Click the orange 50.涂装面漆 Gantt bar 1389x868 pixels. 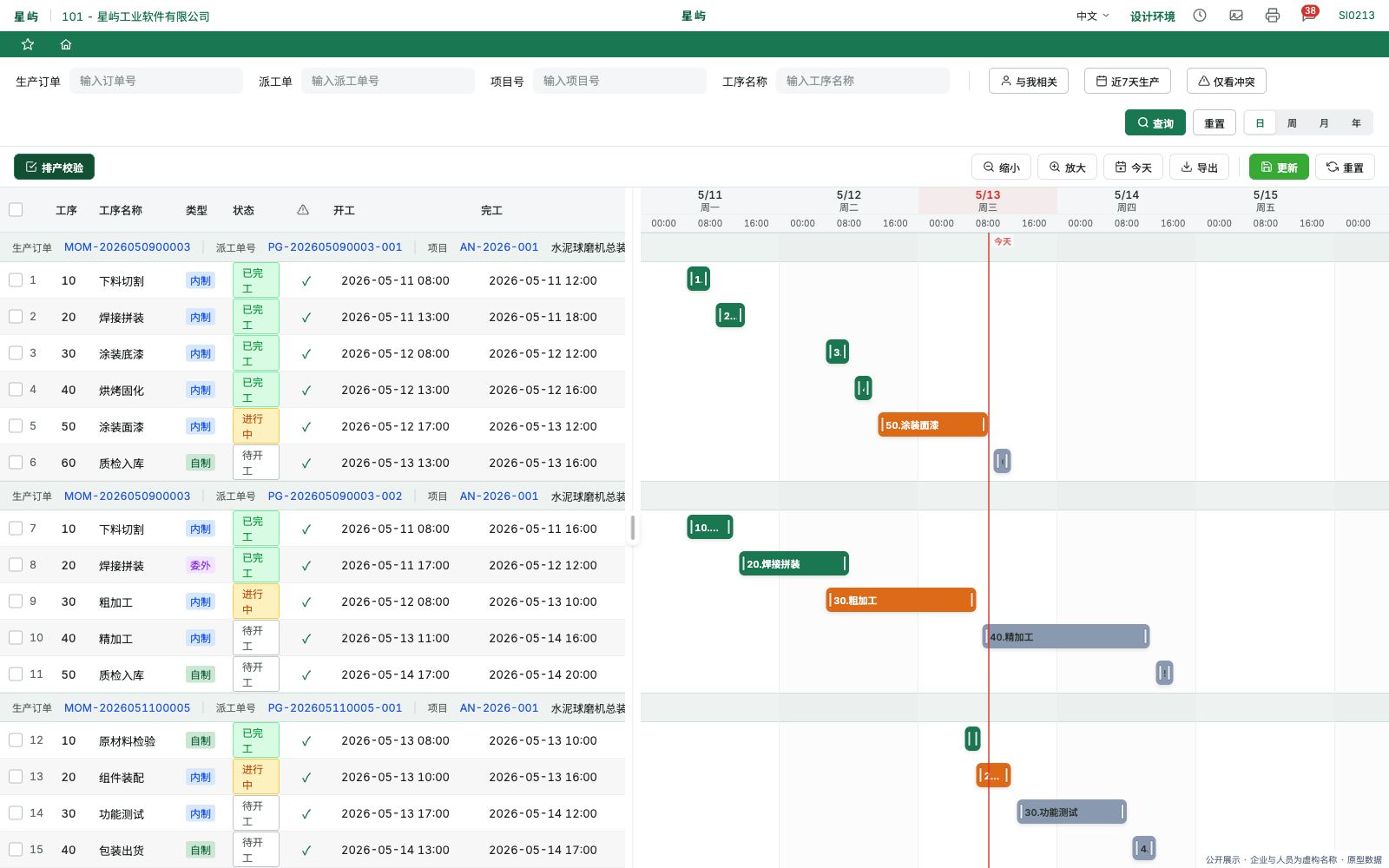click(932, 424)
